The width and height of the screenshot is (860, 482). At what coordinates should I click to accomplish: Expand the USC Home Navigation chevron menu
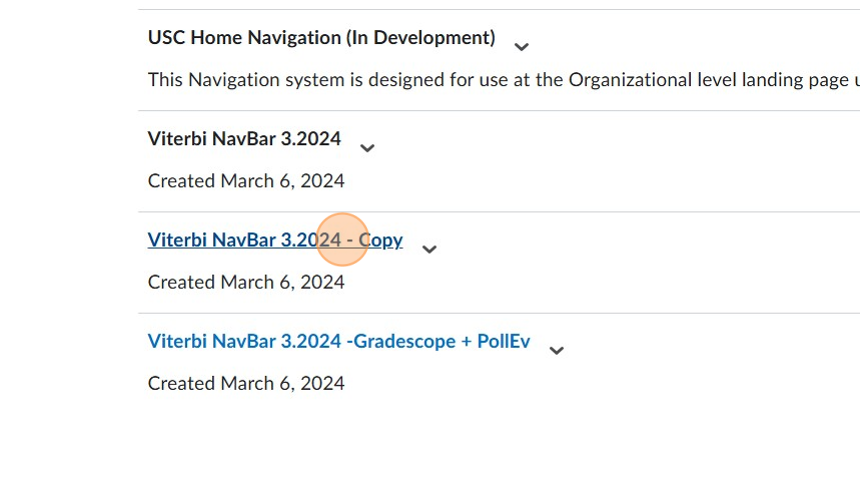tap(521, 47)
